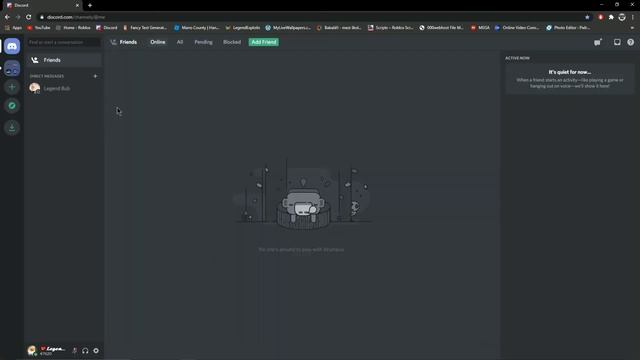Viewport: 640px width, 360px height.
Task: Open the LegendExploits bookmark
Action: [x=243, y=28]
